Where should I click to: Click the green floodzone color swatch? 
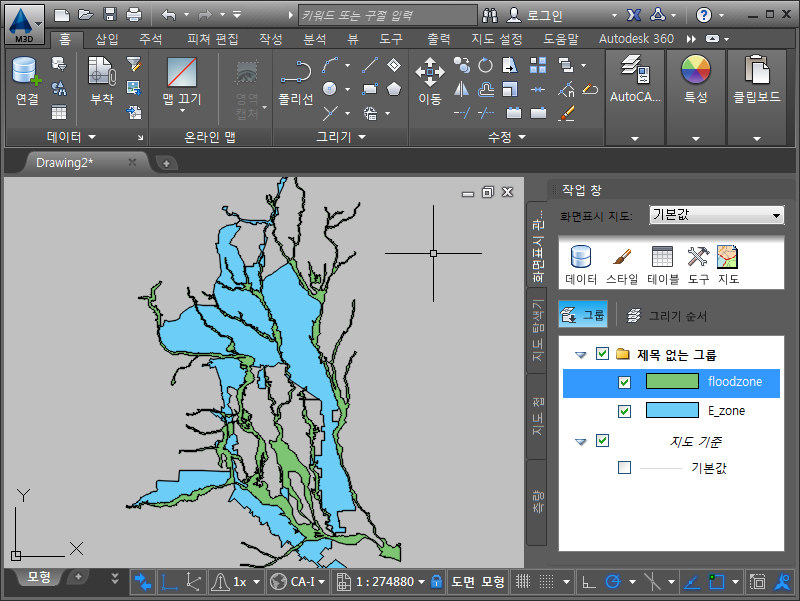pyautogui.click(x=671, y=382)
